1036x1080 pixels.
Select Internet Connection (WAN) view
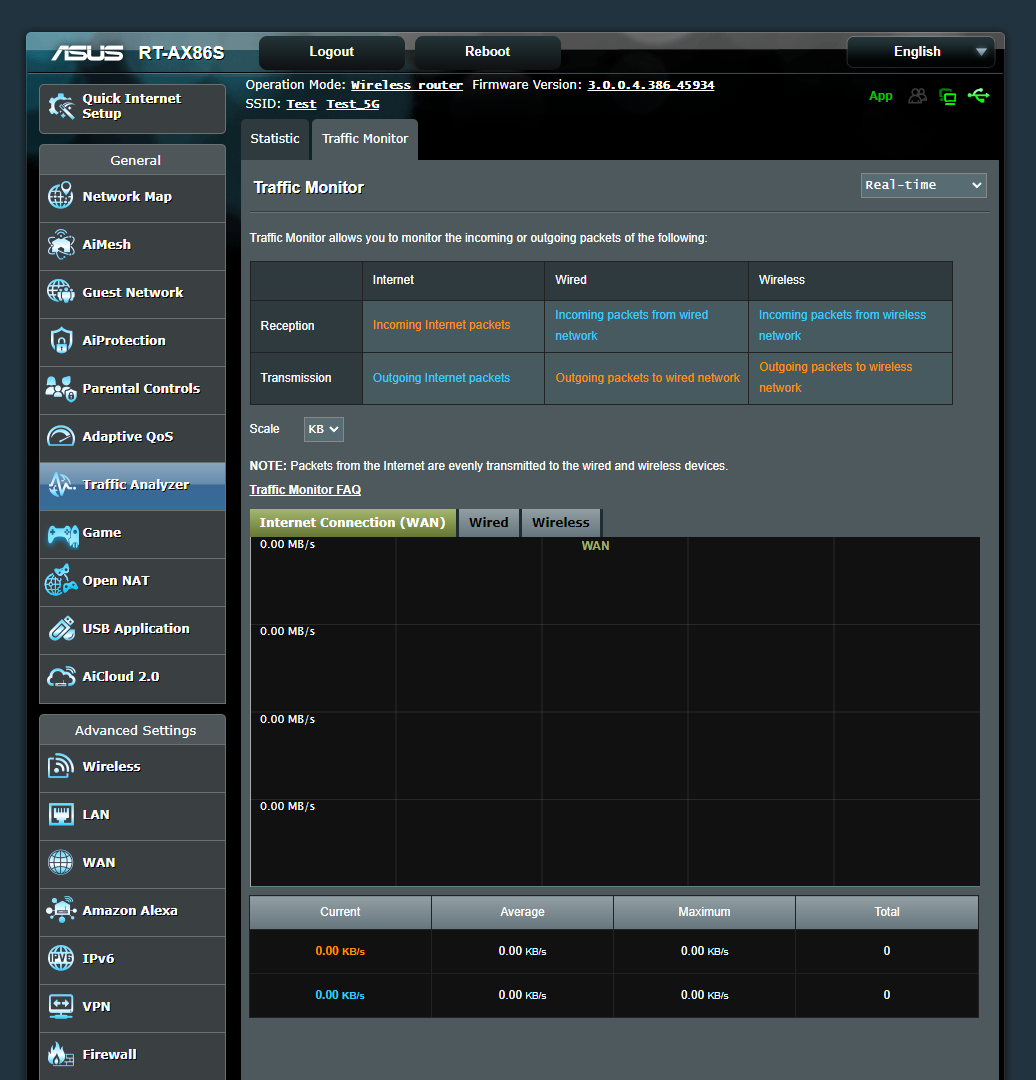point(352,522)
